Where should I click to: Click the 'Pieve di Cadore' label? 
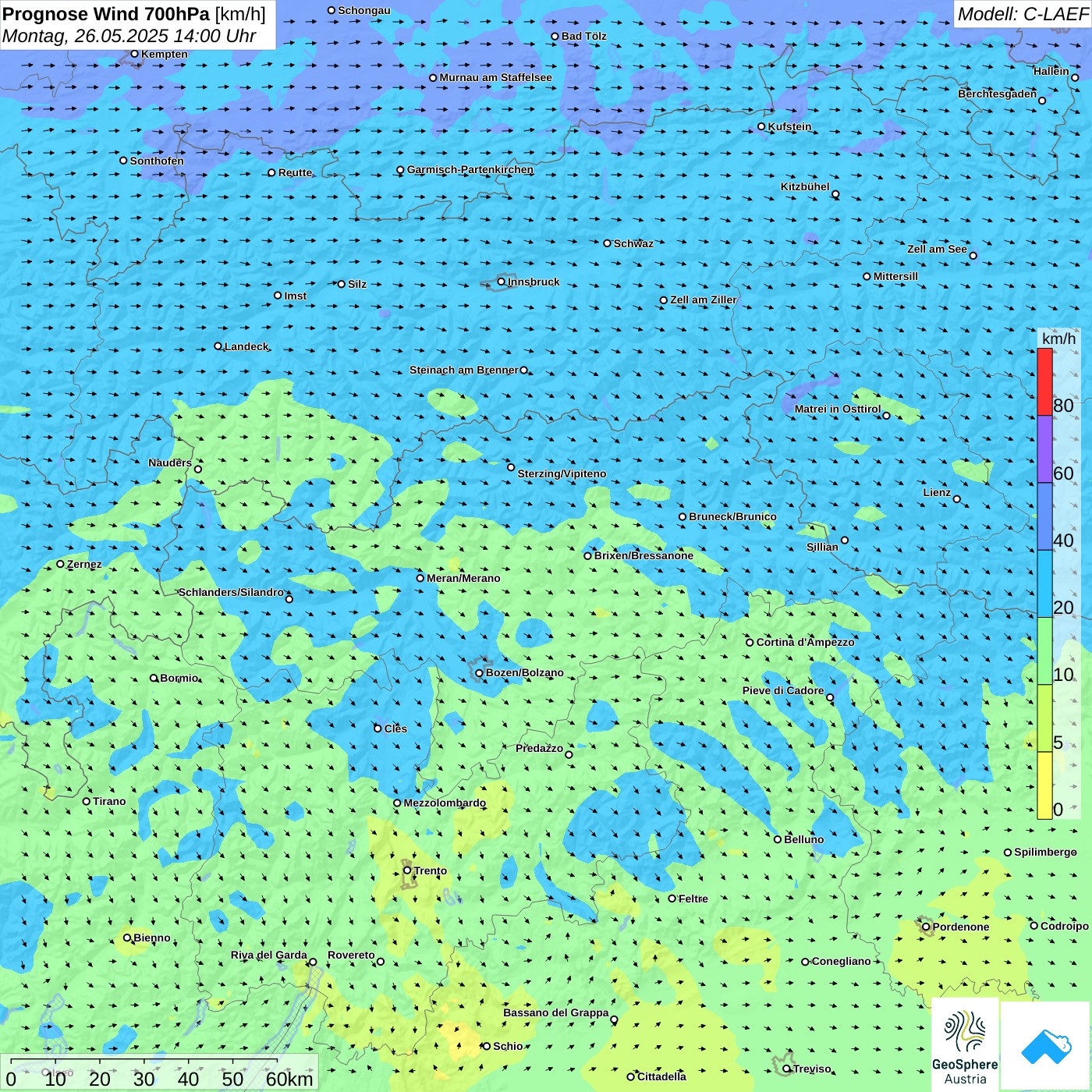click(x=783, y=690)
